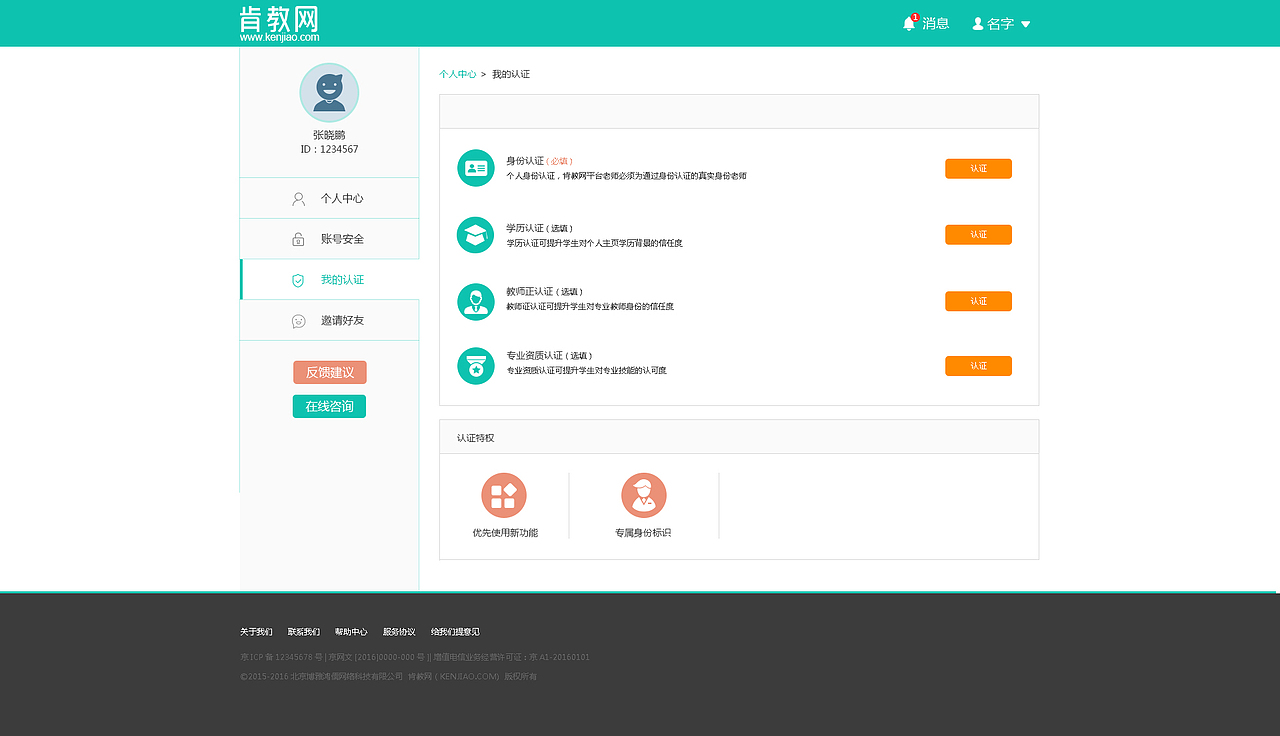Open the notification bell icon

pos(910,23)
